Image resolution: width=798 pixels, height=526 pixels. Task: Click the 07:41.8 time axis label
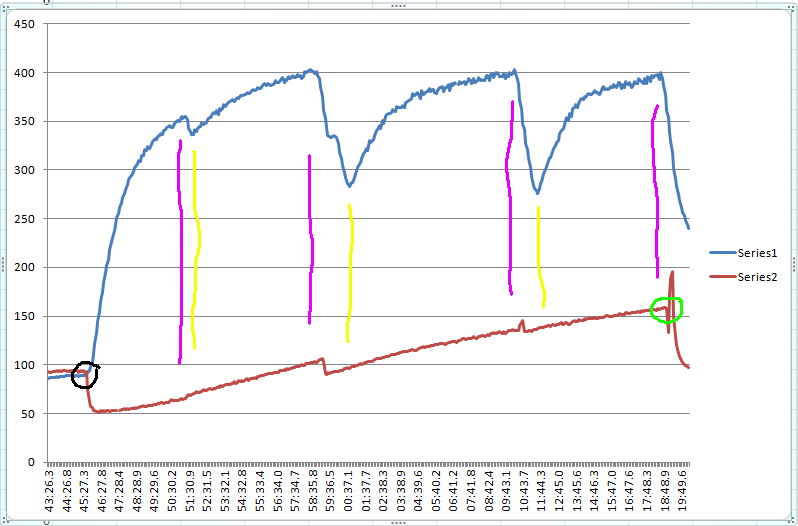(x=471, y=490)
